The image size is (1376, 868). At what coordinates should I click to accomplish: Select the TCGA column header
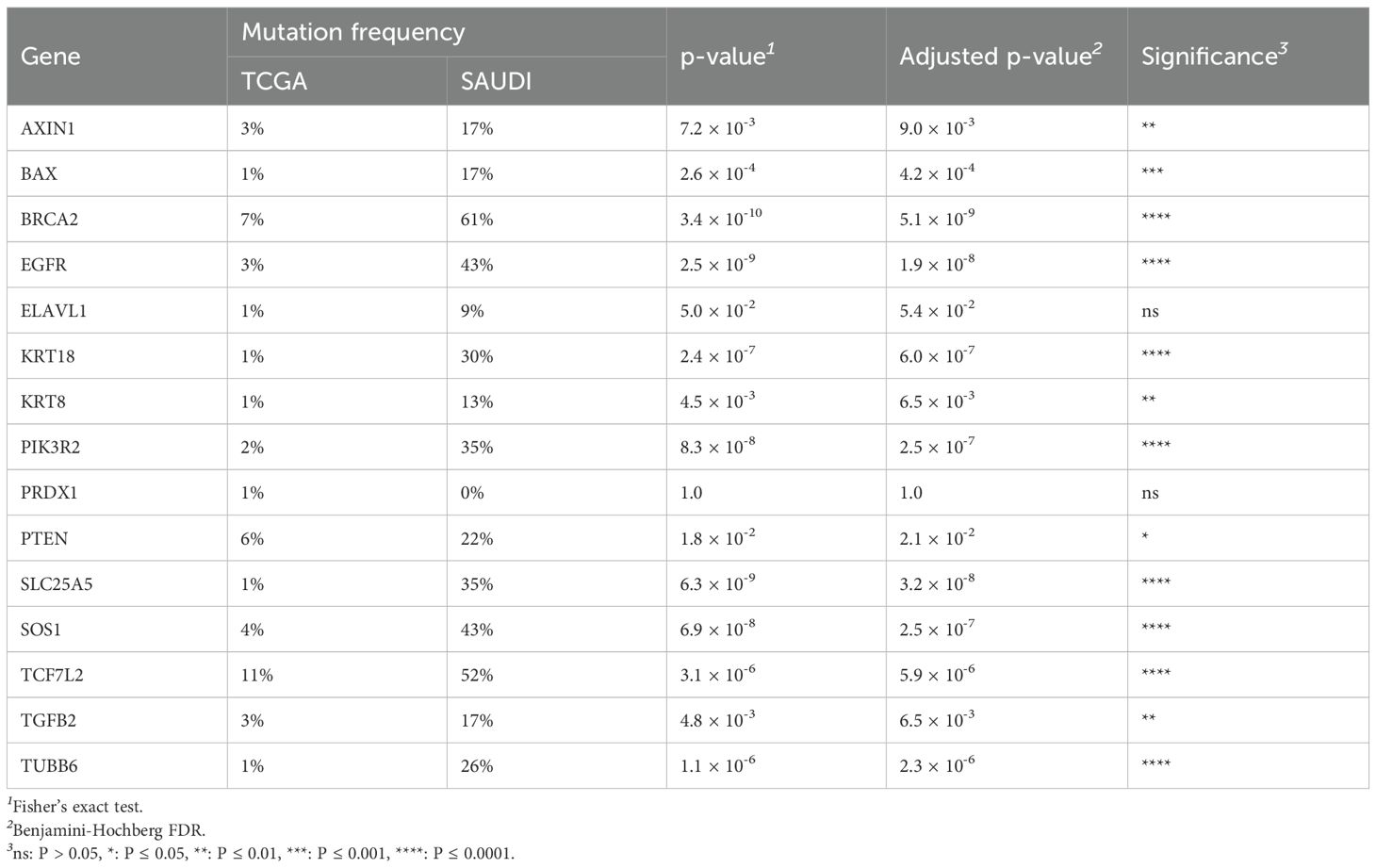point(274,81)
